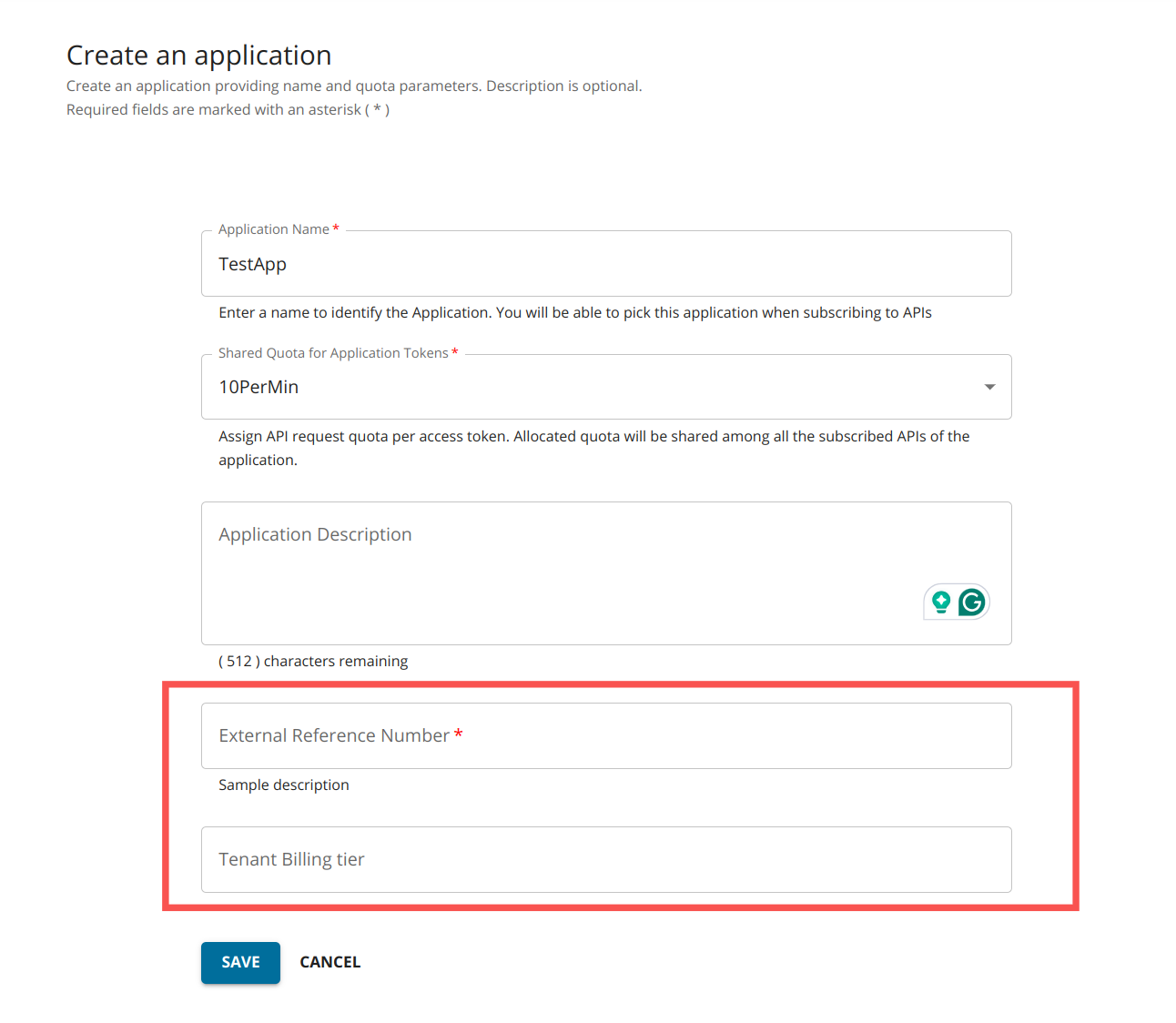
Task: Click the Sample description helper text
Action: click(x=284, y=785)
